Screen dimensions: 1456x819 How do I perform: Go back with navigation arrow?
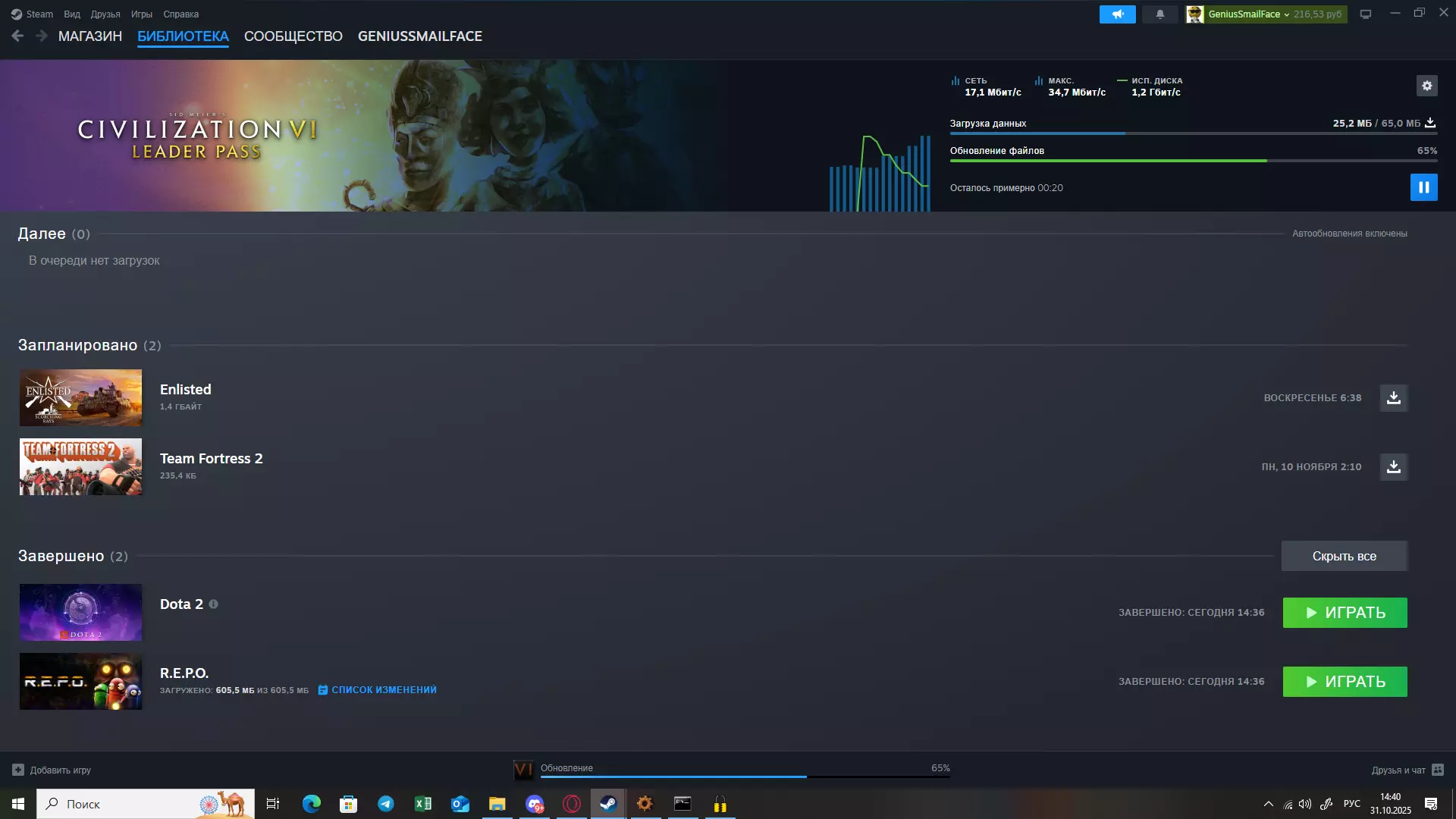[17, 36]
